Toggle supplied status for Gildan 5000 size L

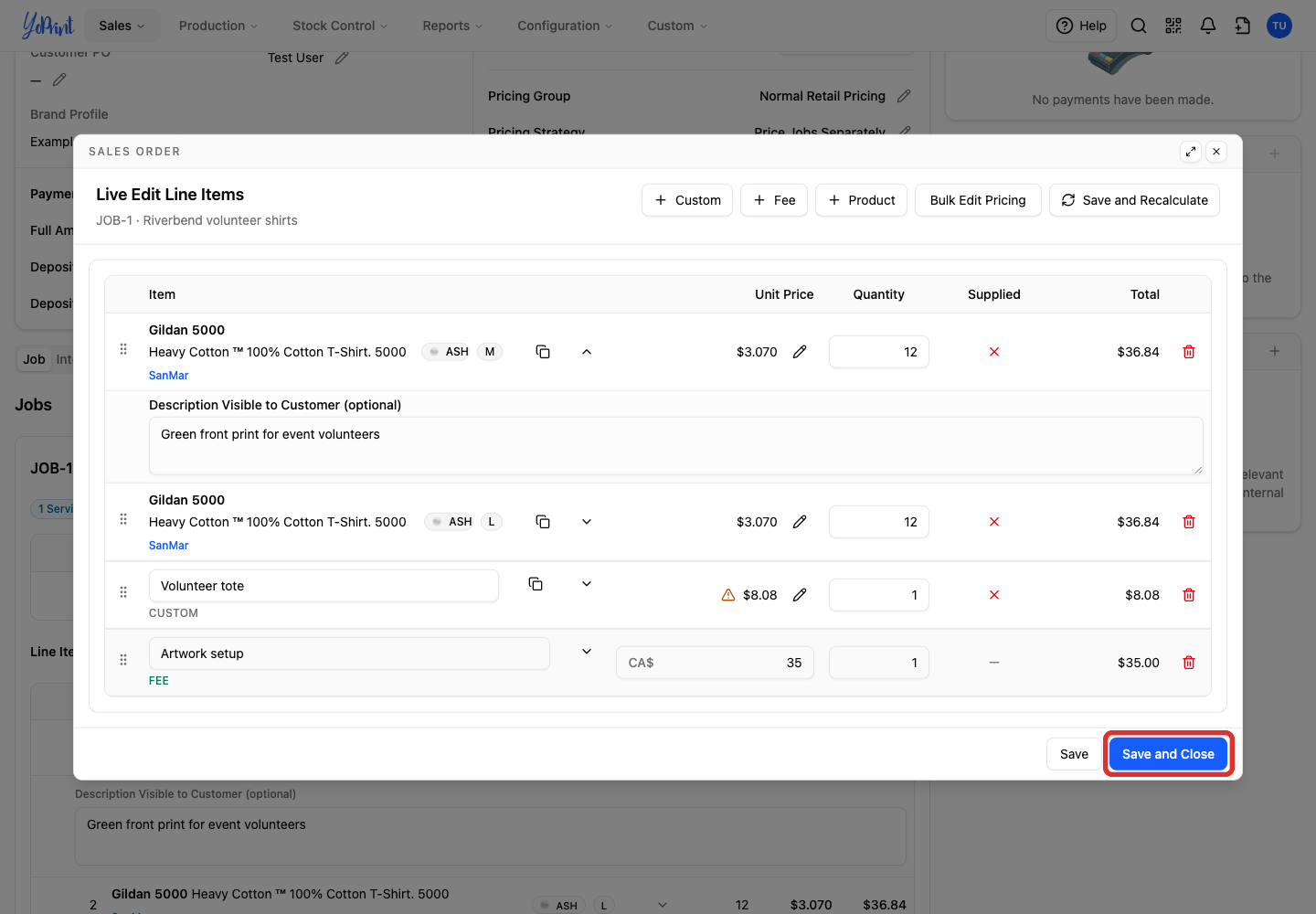[x=994, y=522]
